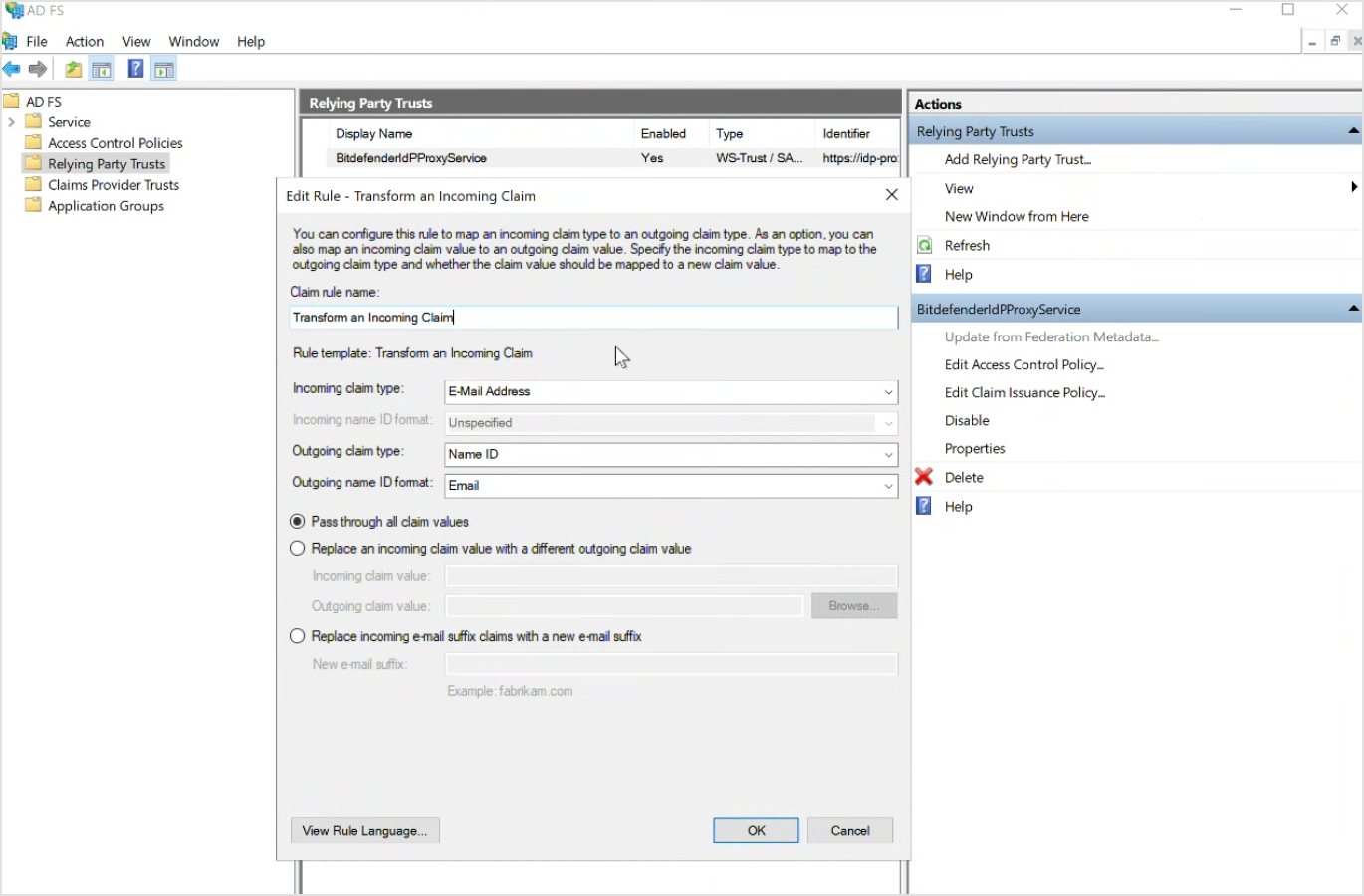1364x896 pixels.
Task: Open the Action menu
Action: (x=85, y=41)
